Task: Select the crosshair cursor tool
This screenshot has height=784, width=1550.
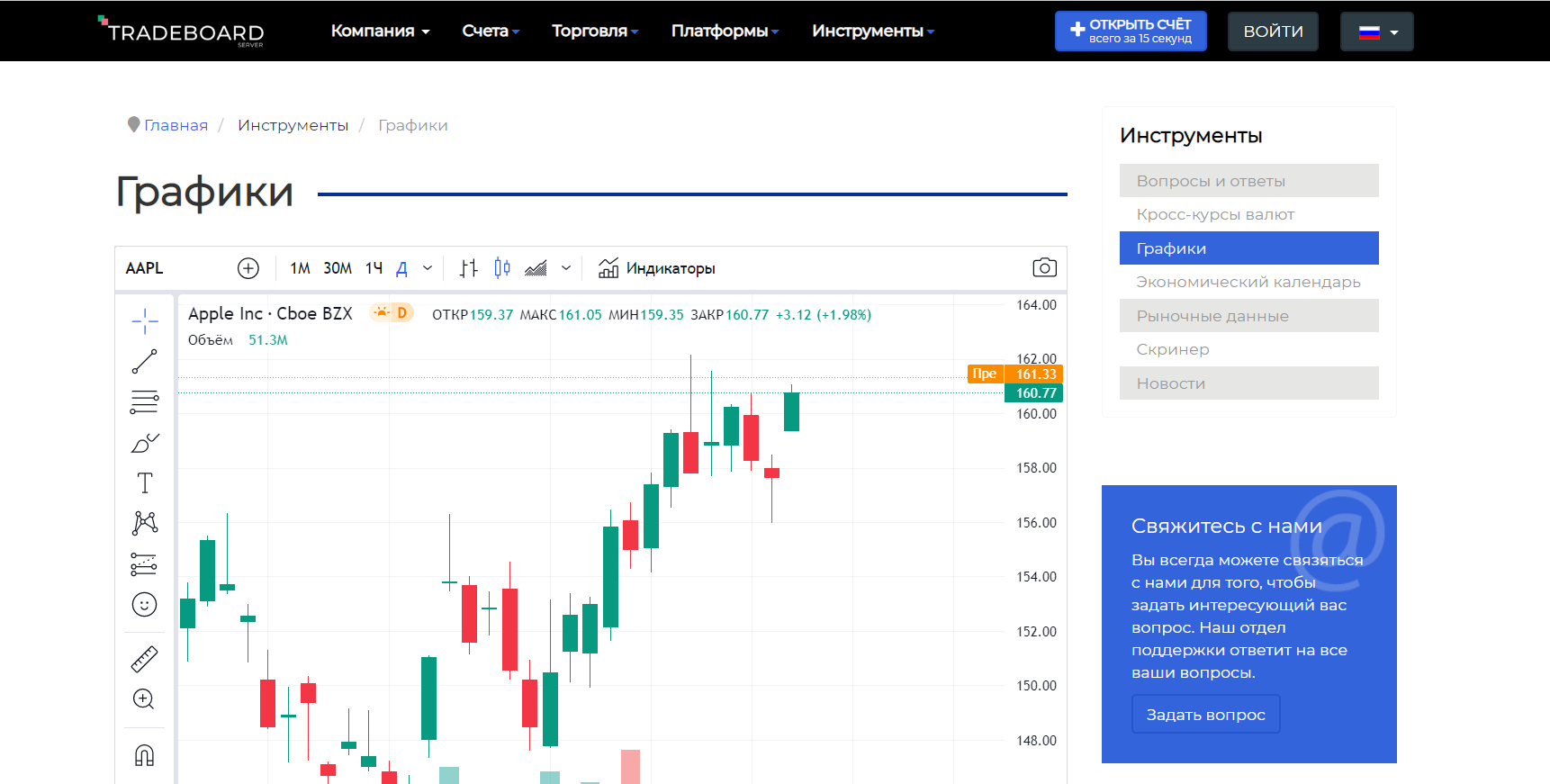Action: [x=144, y=320]
